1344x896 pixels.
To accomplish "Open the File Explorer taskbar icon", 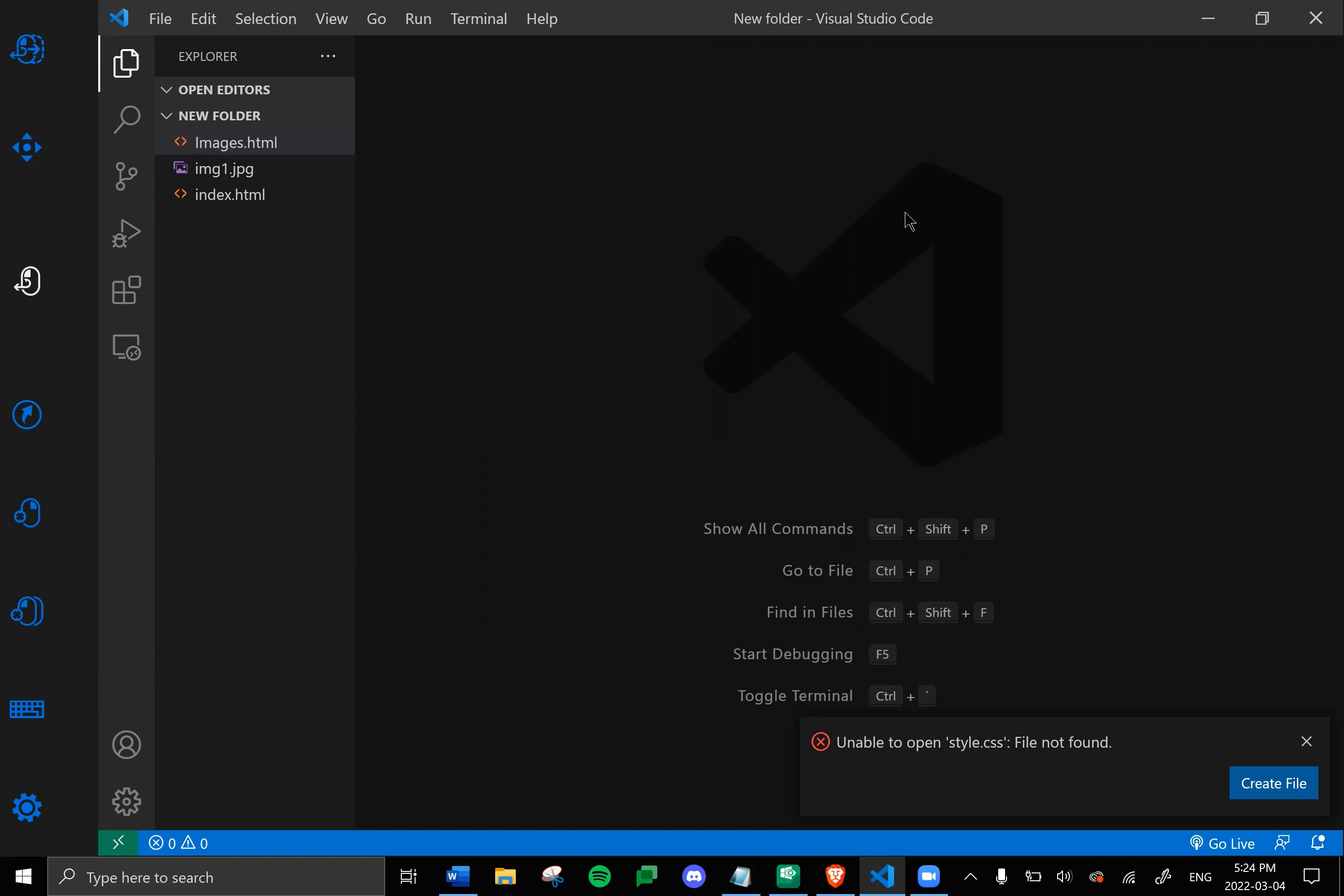I will click(x=505, y=876).
